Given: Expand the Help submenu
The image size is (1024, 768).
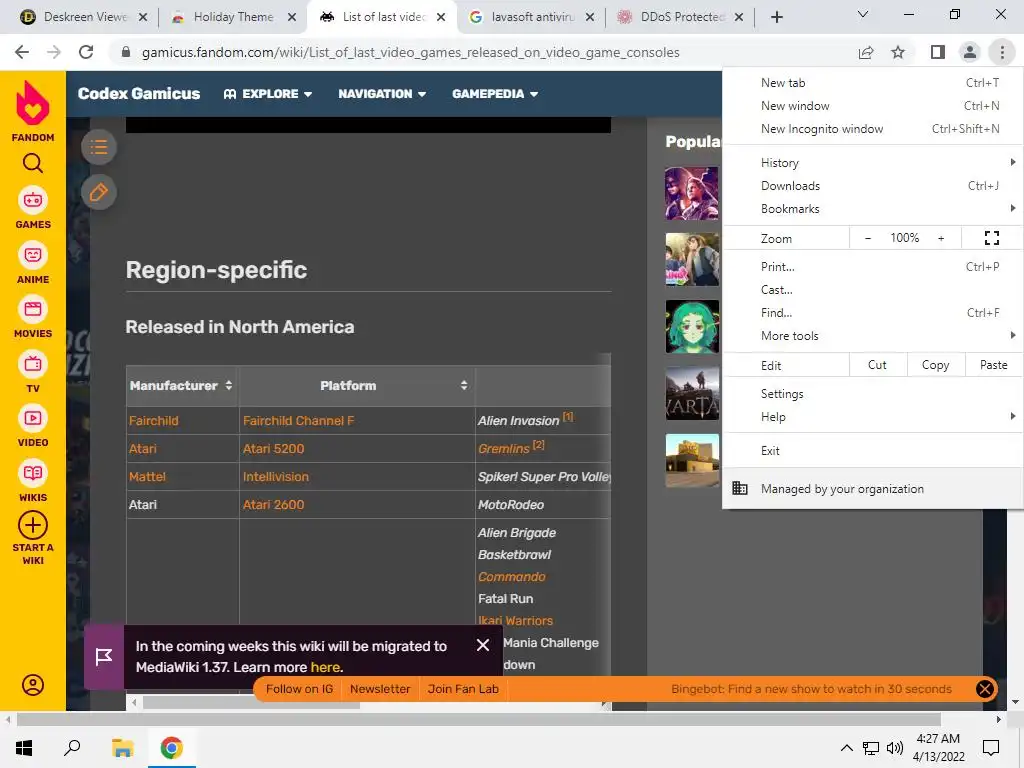Looking at the screenshot, I should pos(872,417).
